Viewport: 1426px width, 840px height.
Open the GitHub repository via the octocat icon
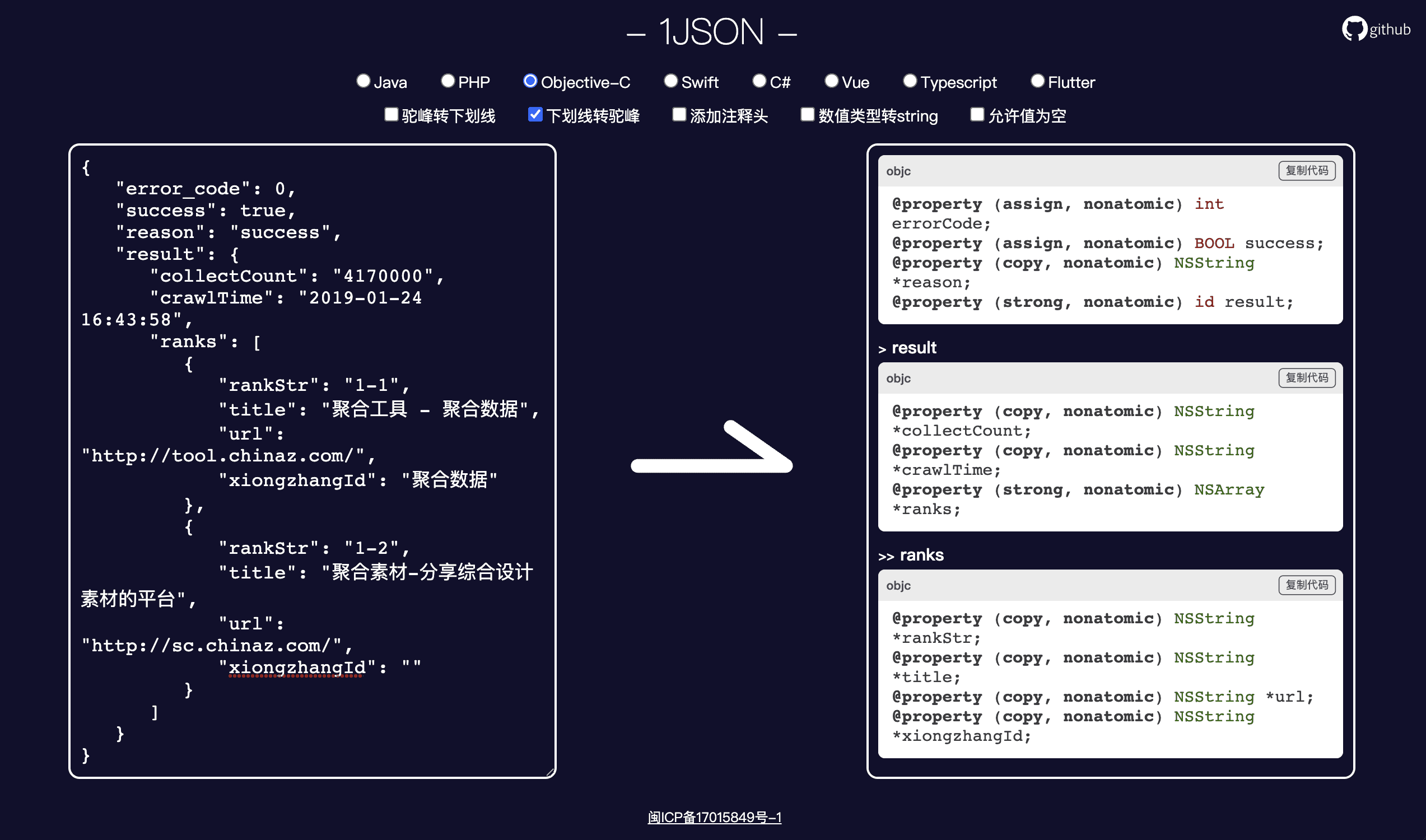[1354, 28]
